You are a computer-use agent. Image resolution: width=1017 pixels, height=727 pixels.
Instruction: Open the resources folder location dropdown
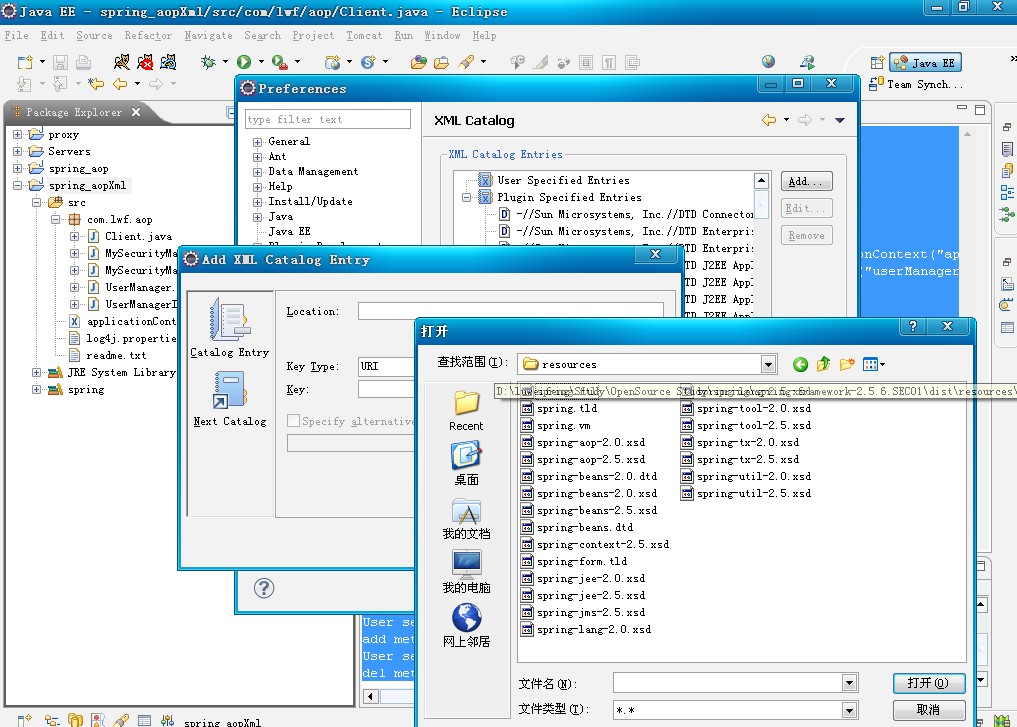click(767, 365)
